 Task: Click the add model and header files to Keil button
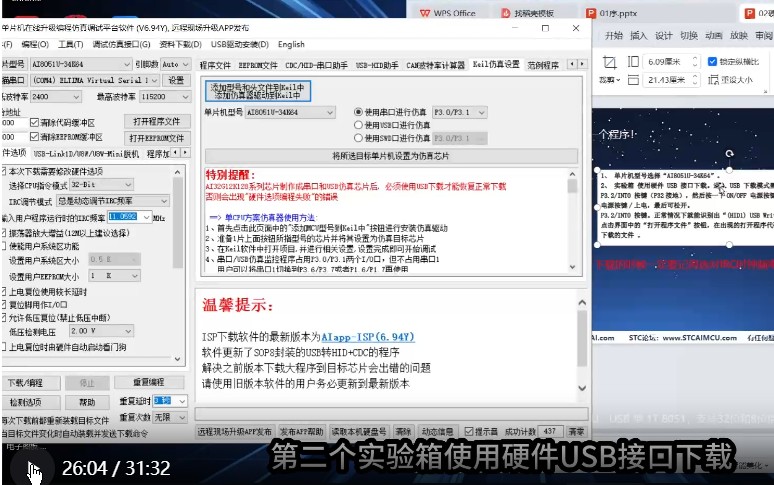[258, 91]
